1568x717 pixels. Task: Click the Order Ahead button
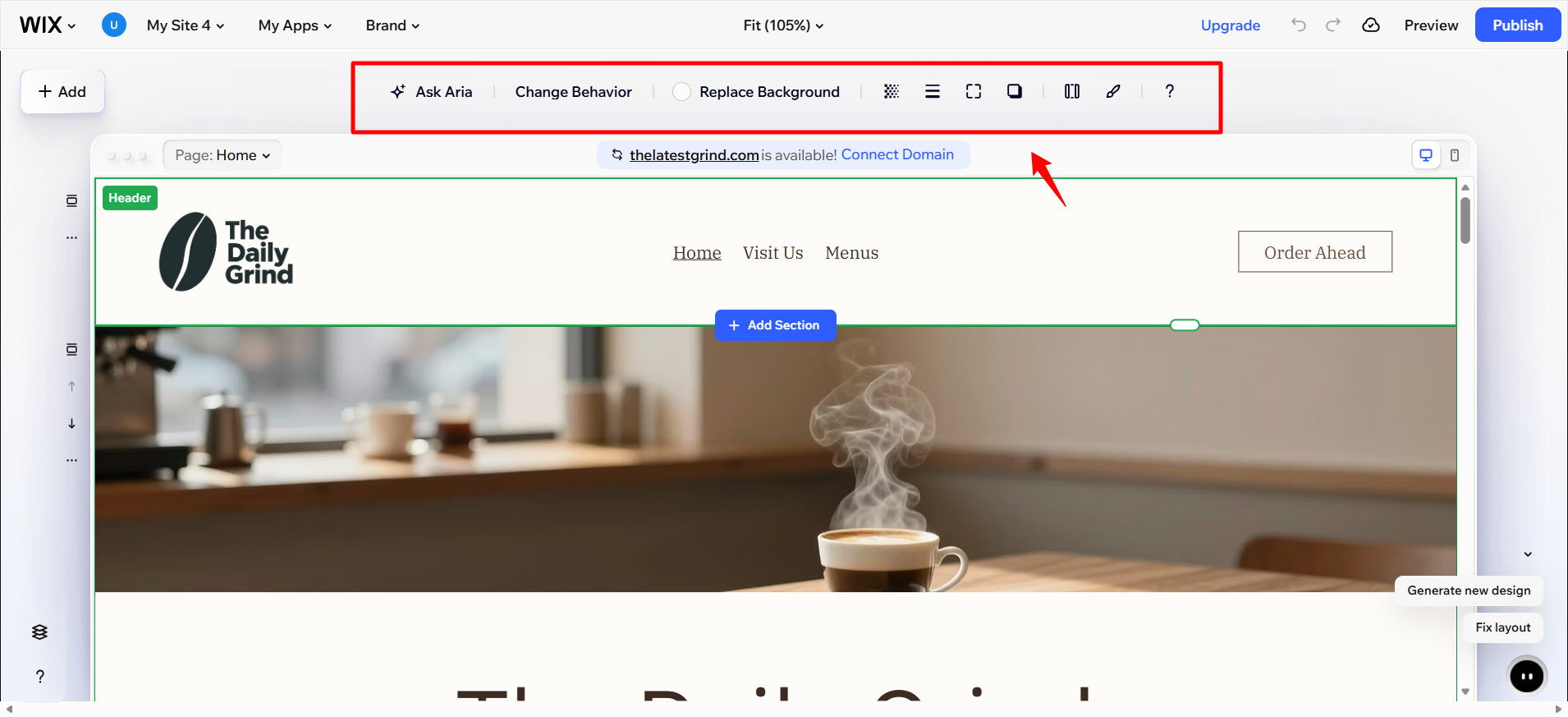point(1315,251)
